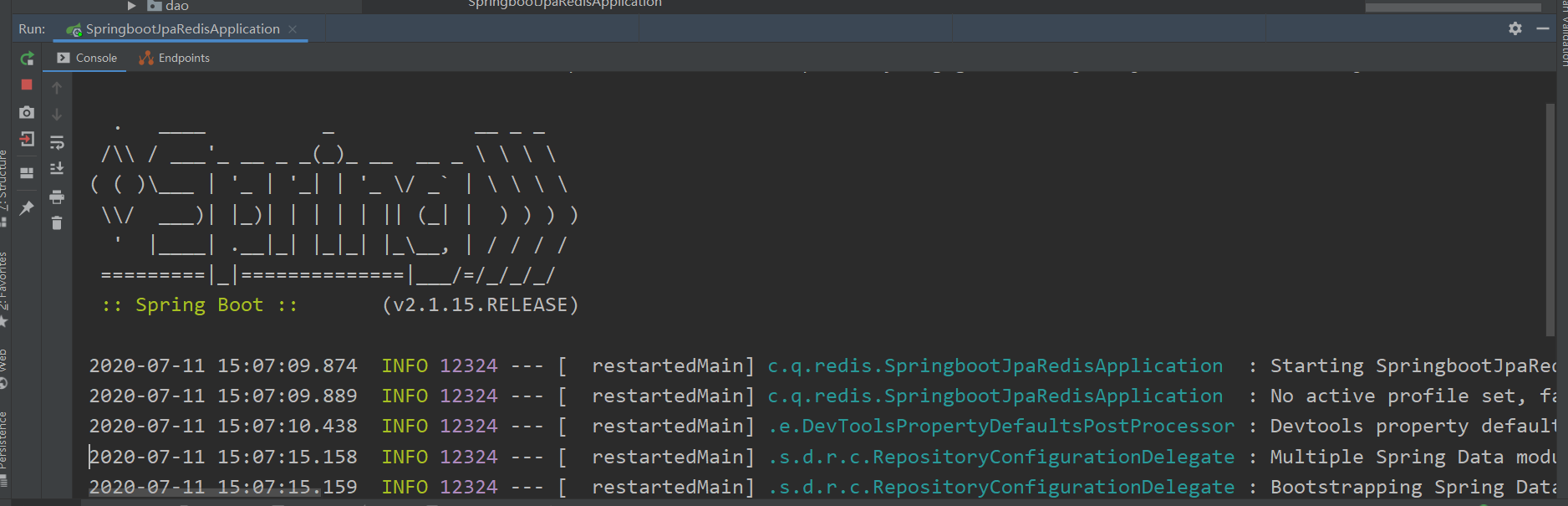1568x506 pixels.
Task: Toggle scroll to end of console
Action: point(57,169)
